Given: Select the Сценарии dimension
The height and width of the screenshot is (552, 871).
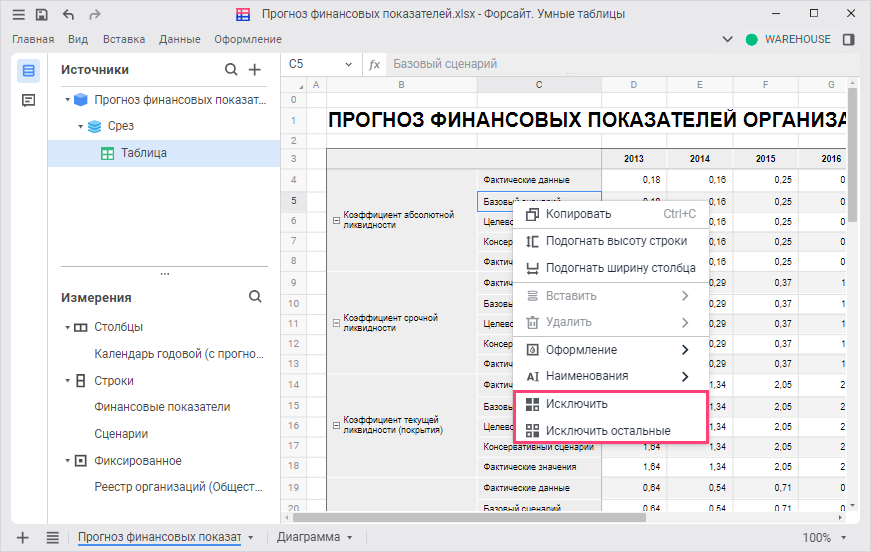Looking at the screenshot, I should (x=121, y=434).
